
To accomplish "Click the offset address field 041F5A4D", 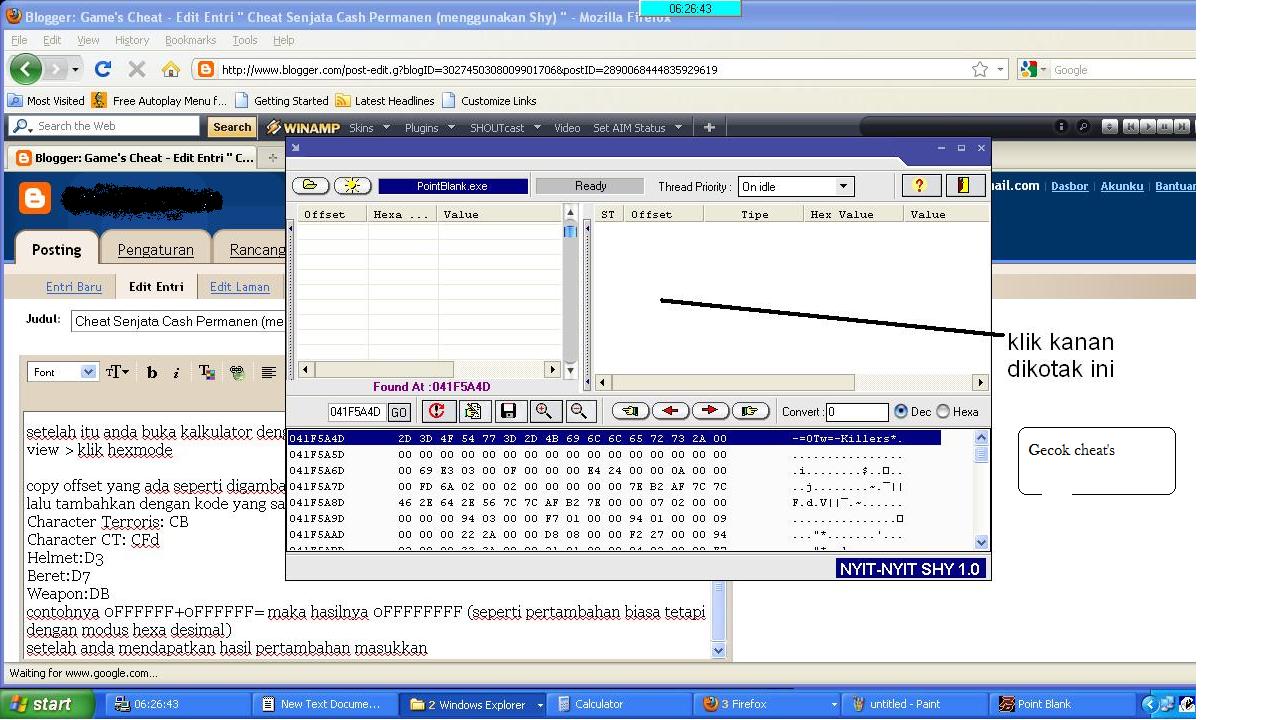I will [356, 412].
